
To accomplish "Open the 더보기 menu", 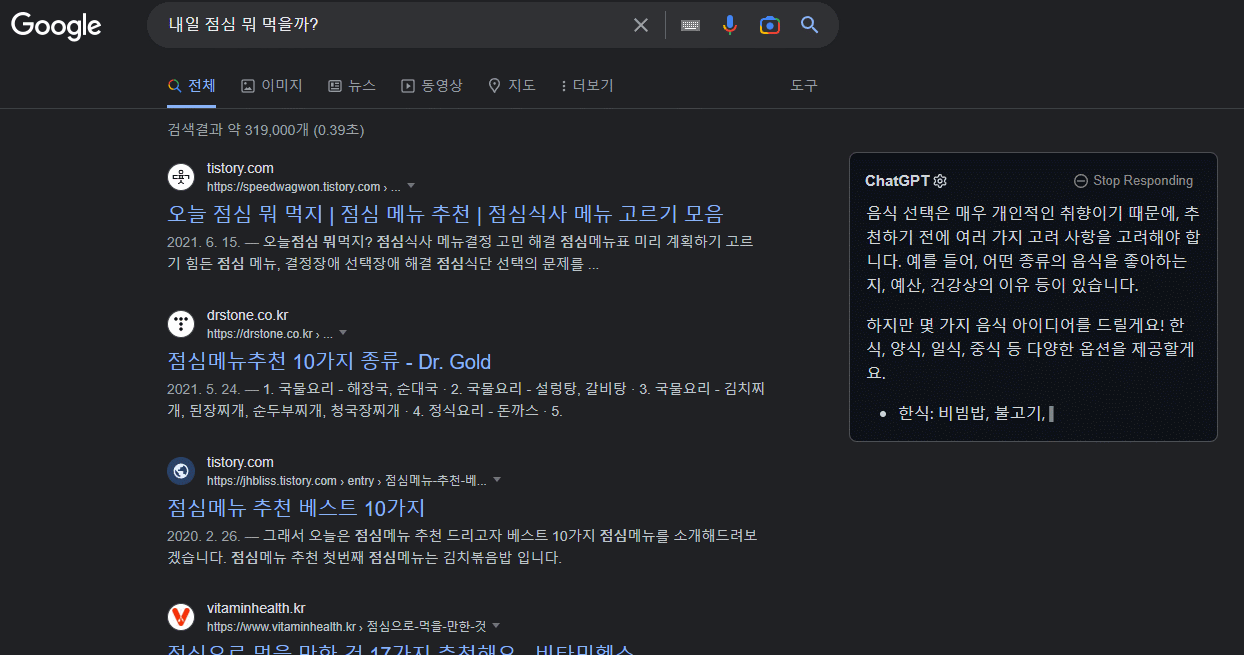I will (587, 86).
